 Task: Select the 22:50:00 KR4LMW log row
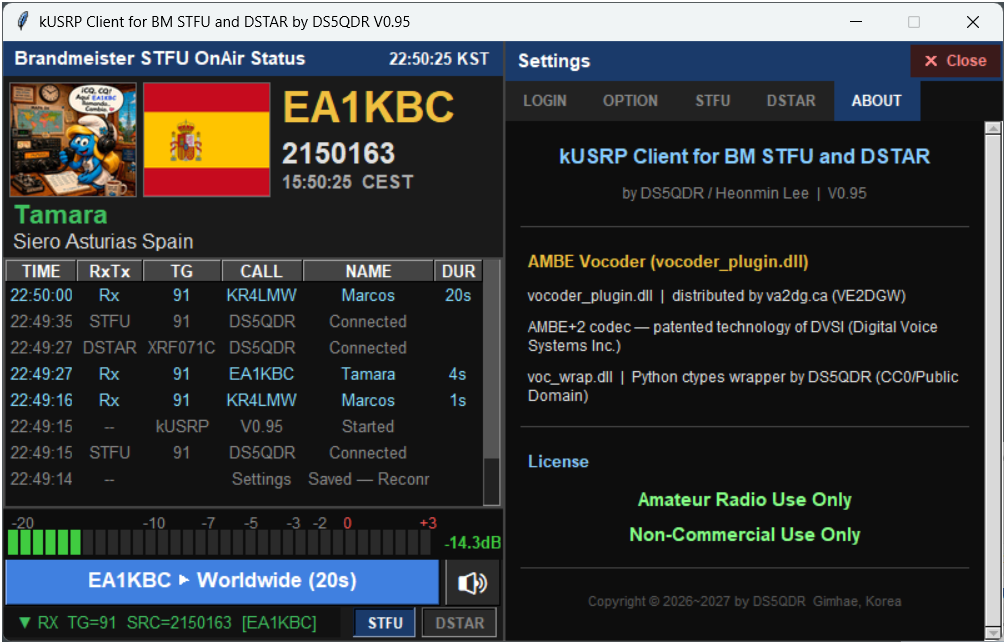(x=244, y=295)
